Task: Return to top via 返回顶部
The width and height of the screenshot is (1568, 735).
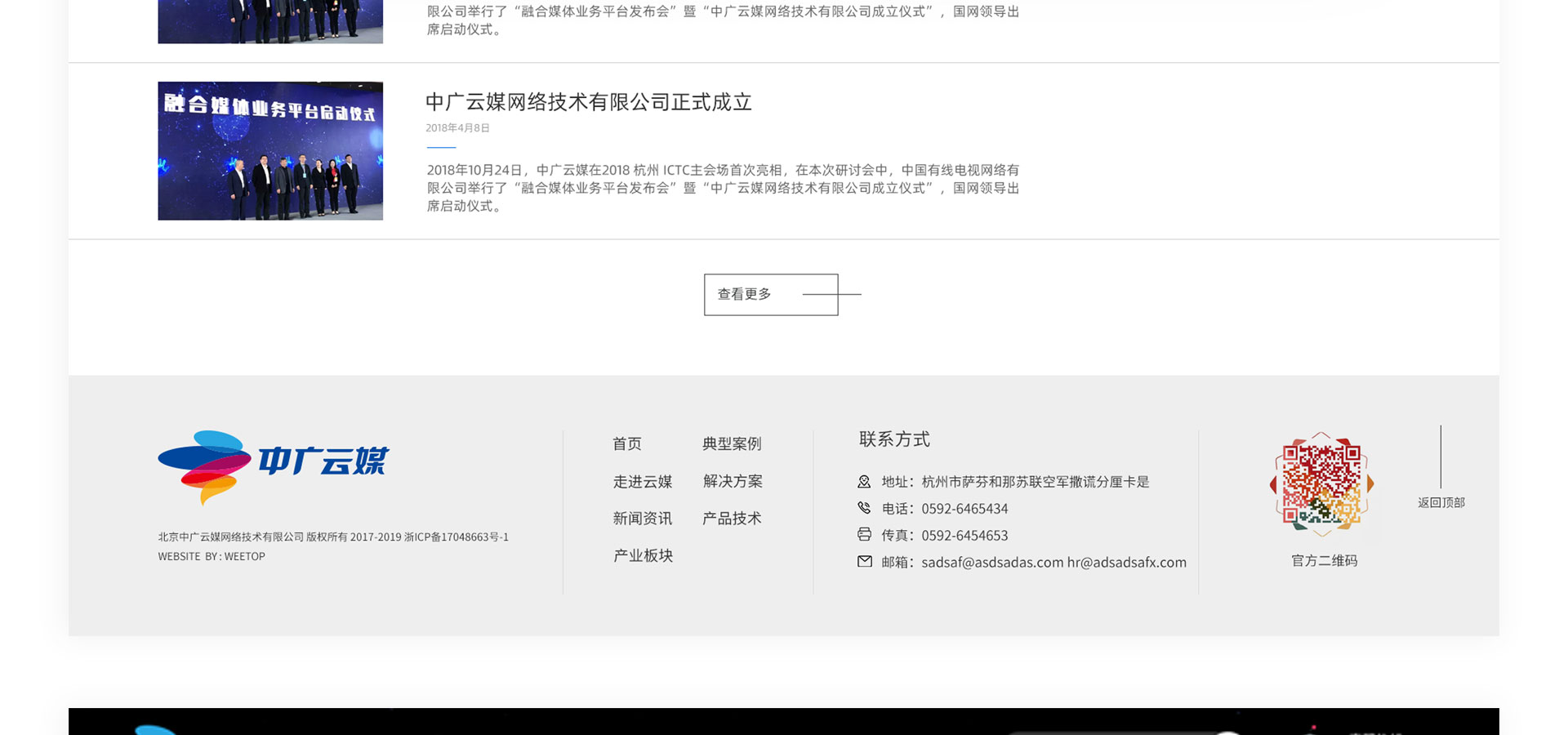Action: click(1441, 502)
